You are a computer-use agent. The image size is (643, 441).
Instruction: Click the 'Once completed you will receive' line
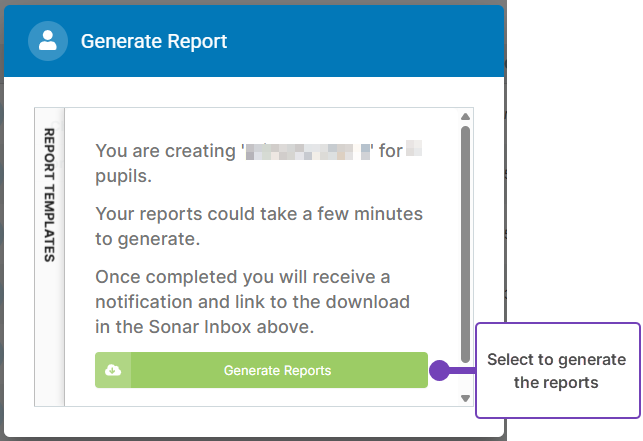243,276
